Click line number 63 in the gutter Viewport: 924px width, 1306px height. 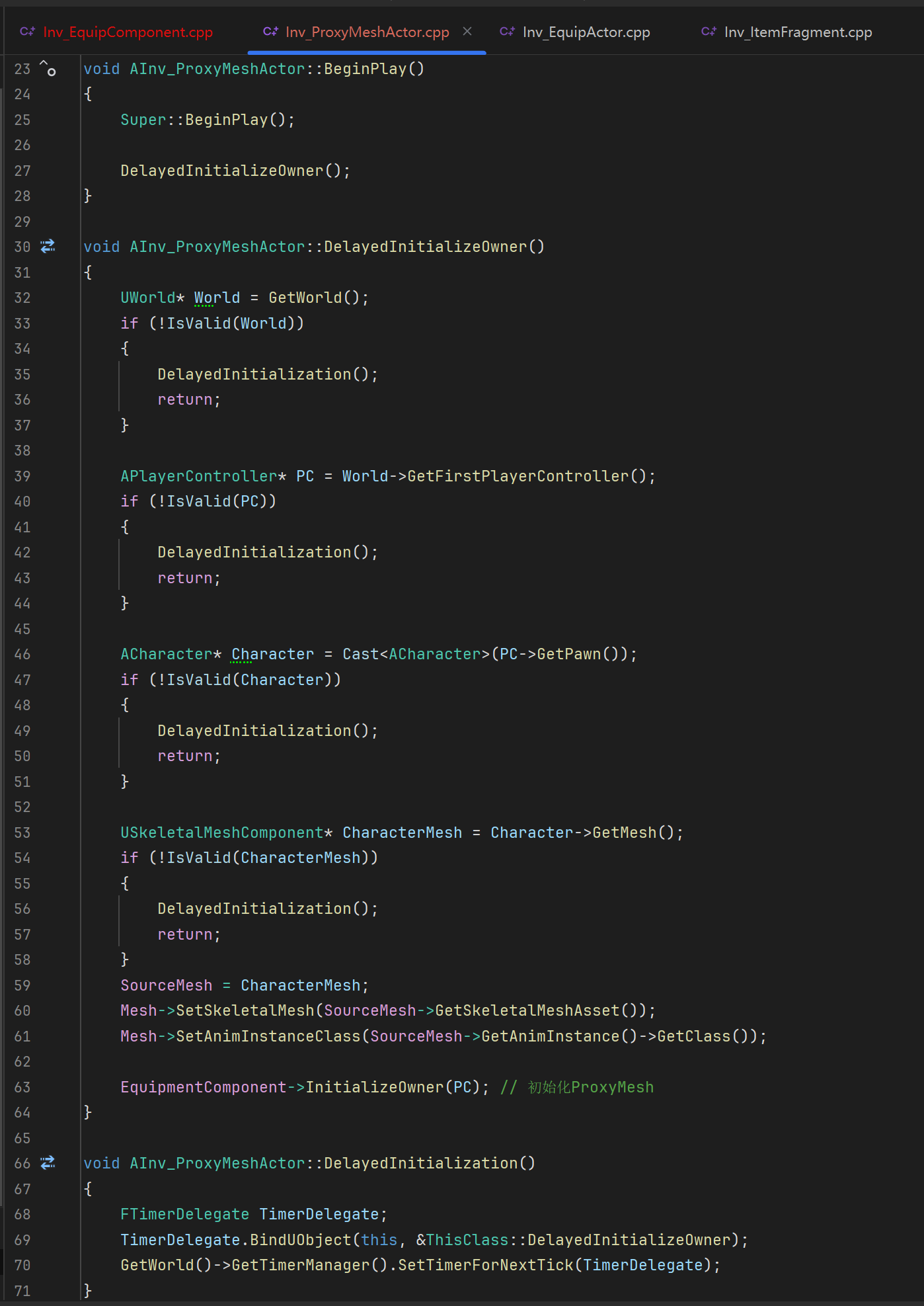tap(22, 1087)
